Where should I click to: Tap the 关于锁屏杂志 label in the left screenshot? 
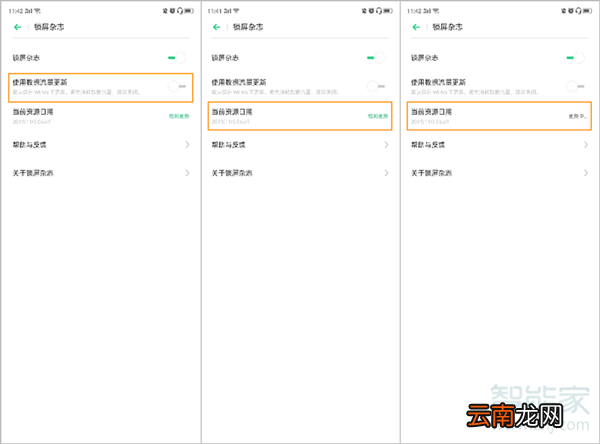tap(33, 173)
